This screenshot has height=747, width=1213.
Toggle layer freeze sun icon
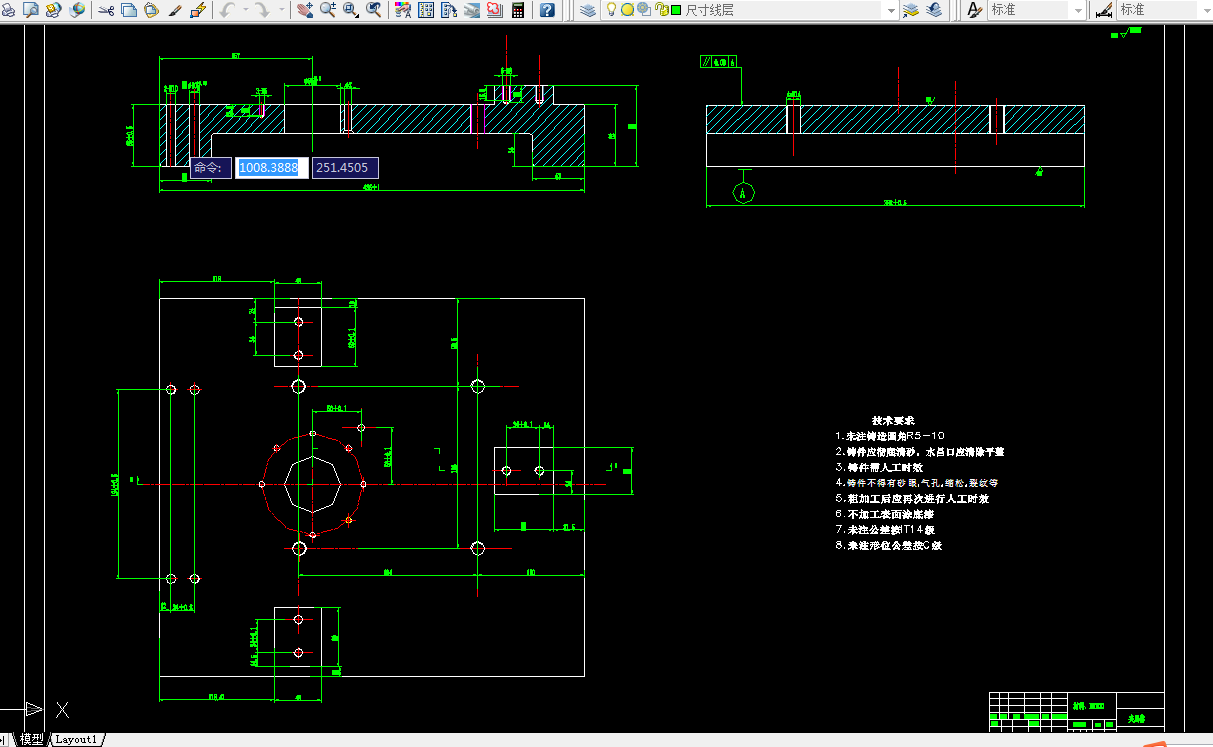point(627,9)
